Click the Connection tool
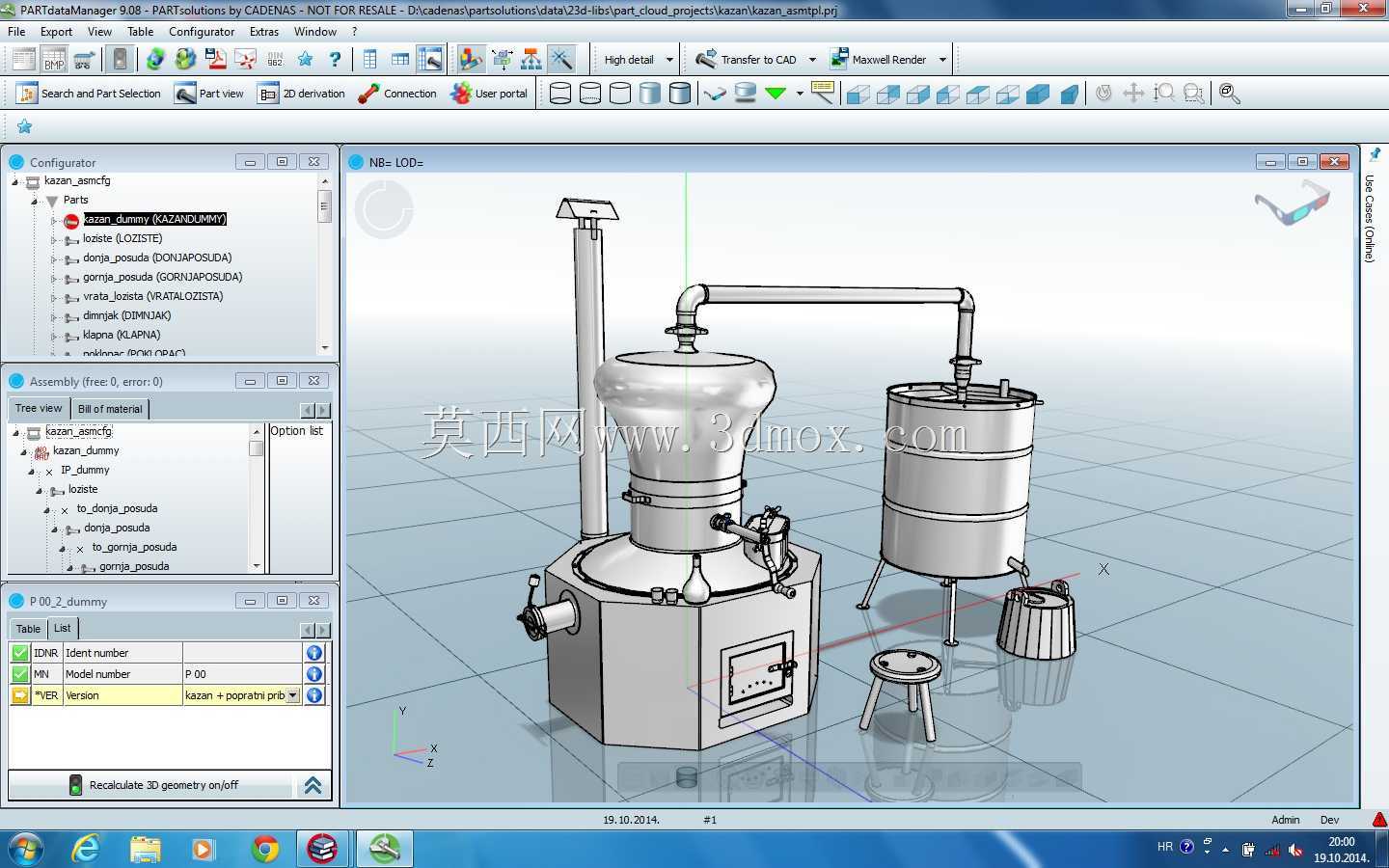This screenshot has width=1389, height=868. point(397,94)
